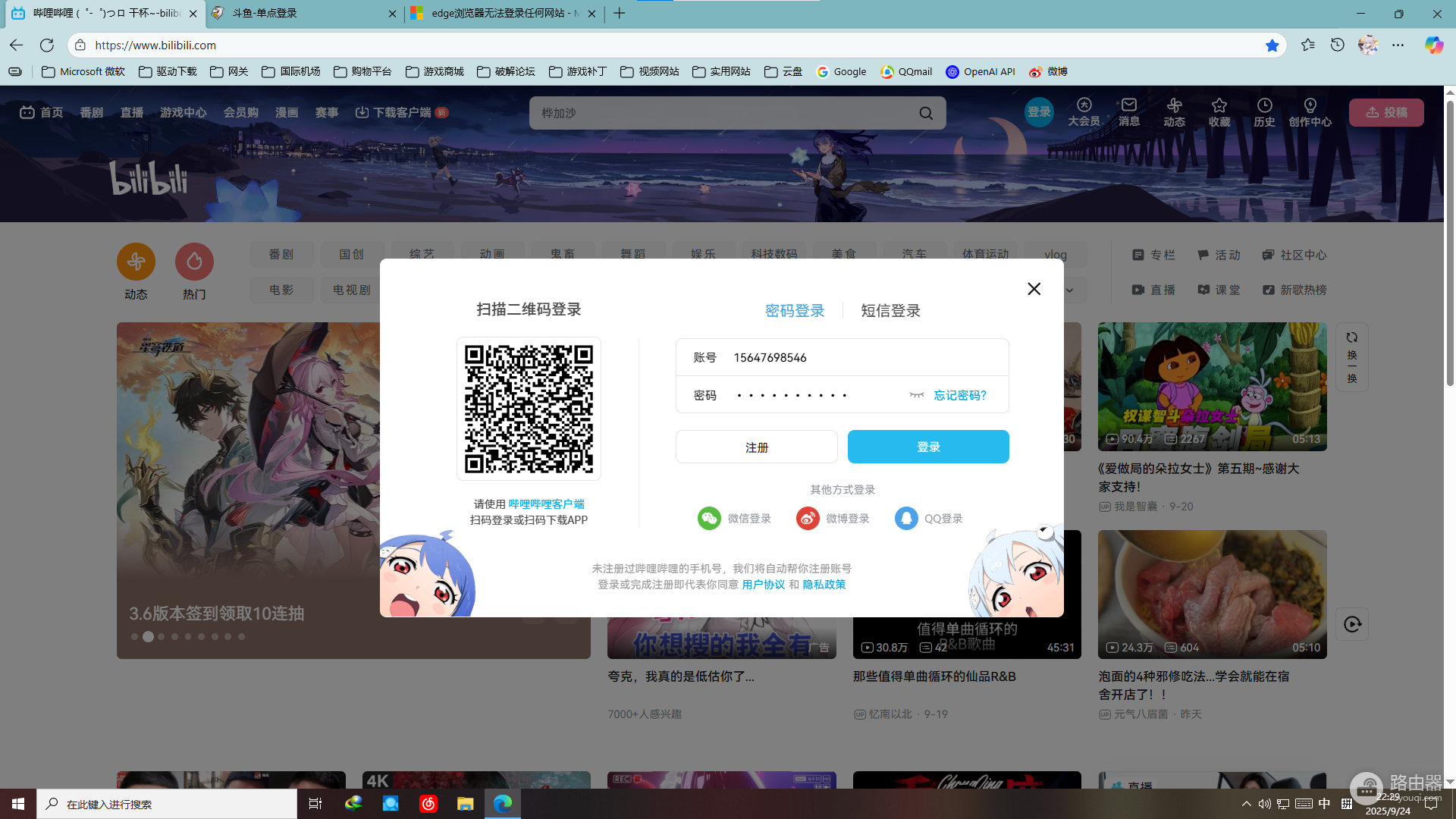Open the 专栏 sidebar link
Image resolution: width=1456 pixels, height=819 pixels.
tap(1153, 255)
